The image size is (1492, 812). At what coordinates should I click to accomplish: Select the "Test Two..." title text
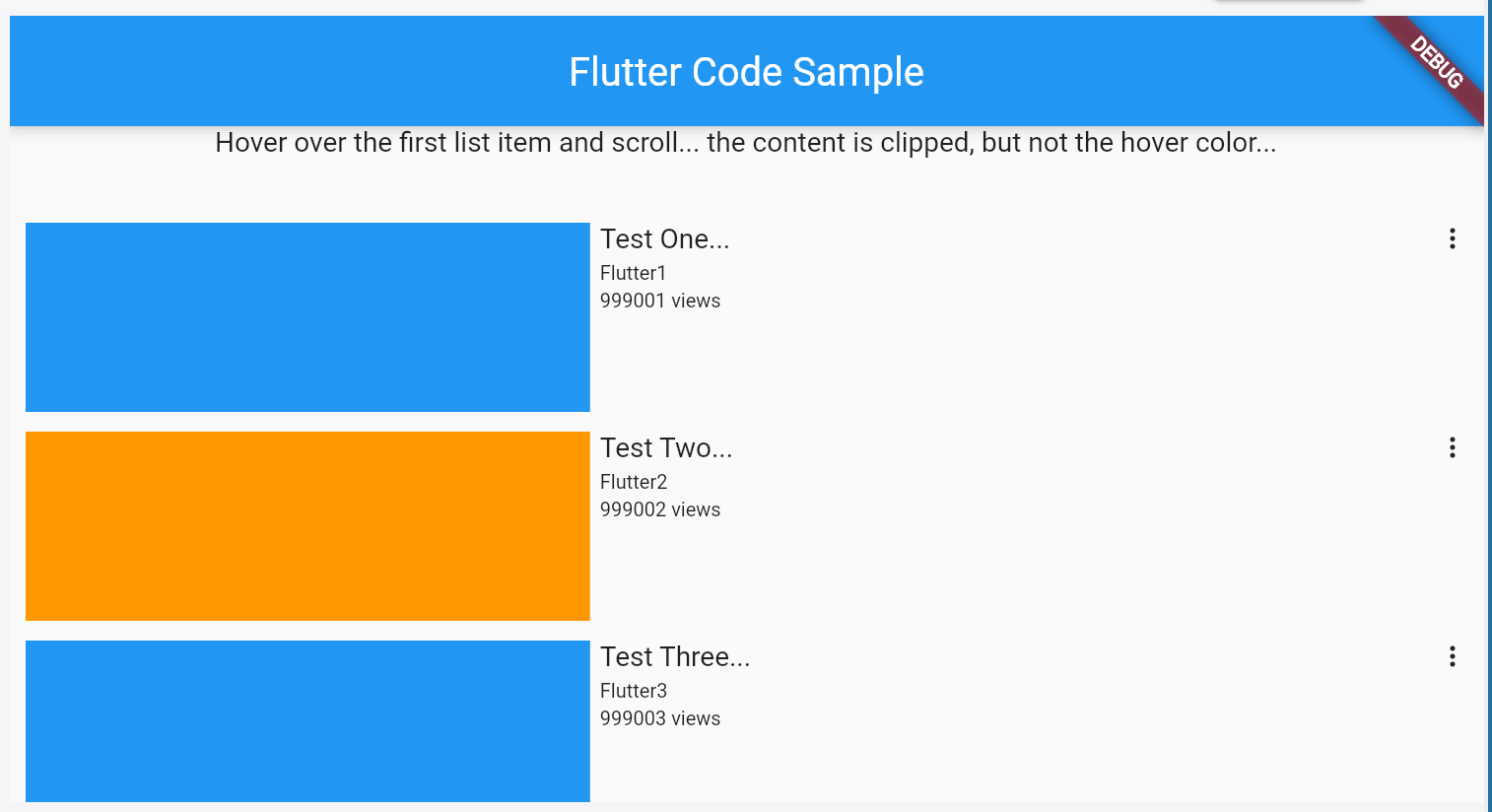point(666,448)
